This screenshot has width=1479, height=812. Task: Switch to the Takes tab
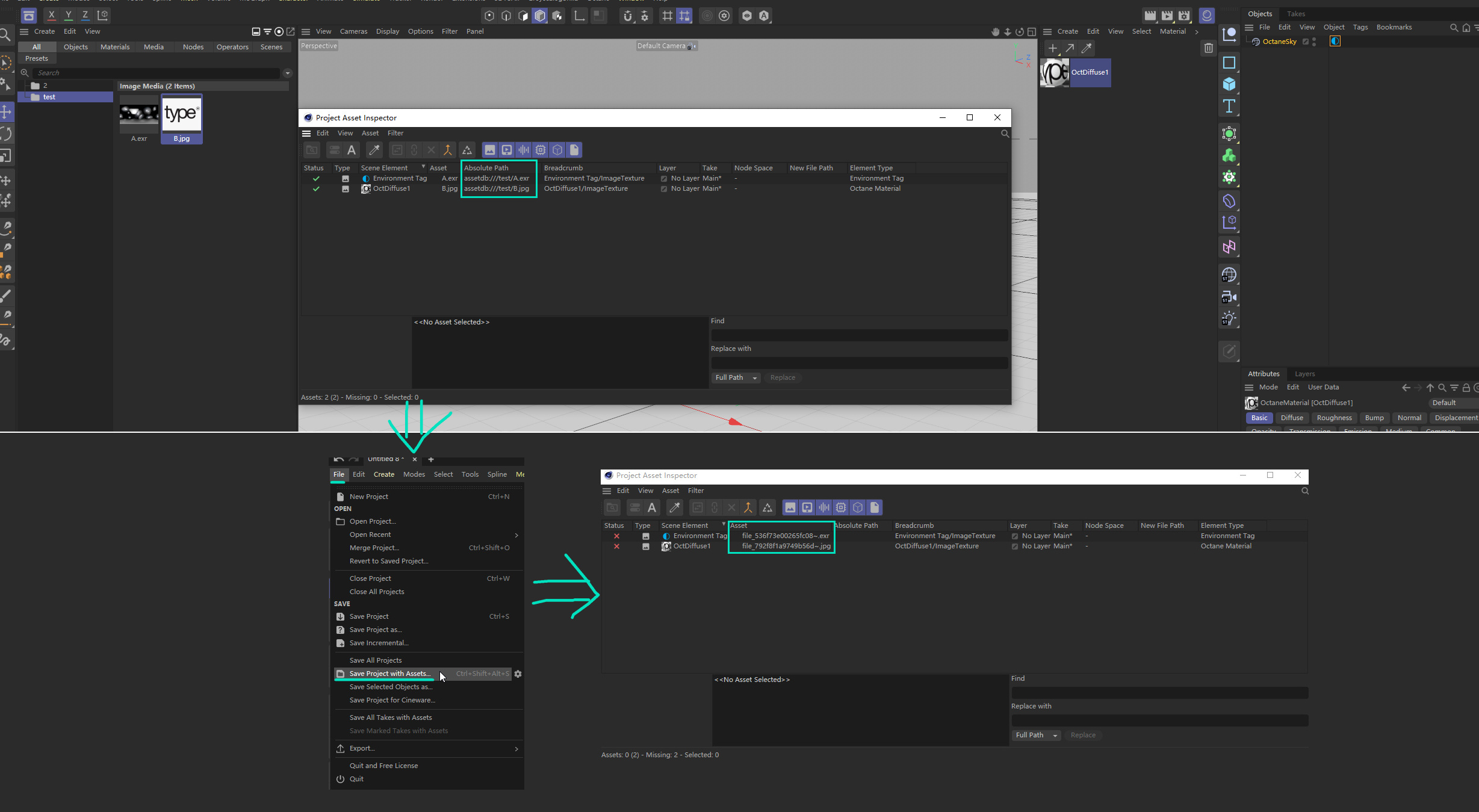coord(1296,13)
